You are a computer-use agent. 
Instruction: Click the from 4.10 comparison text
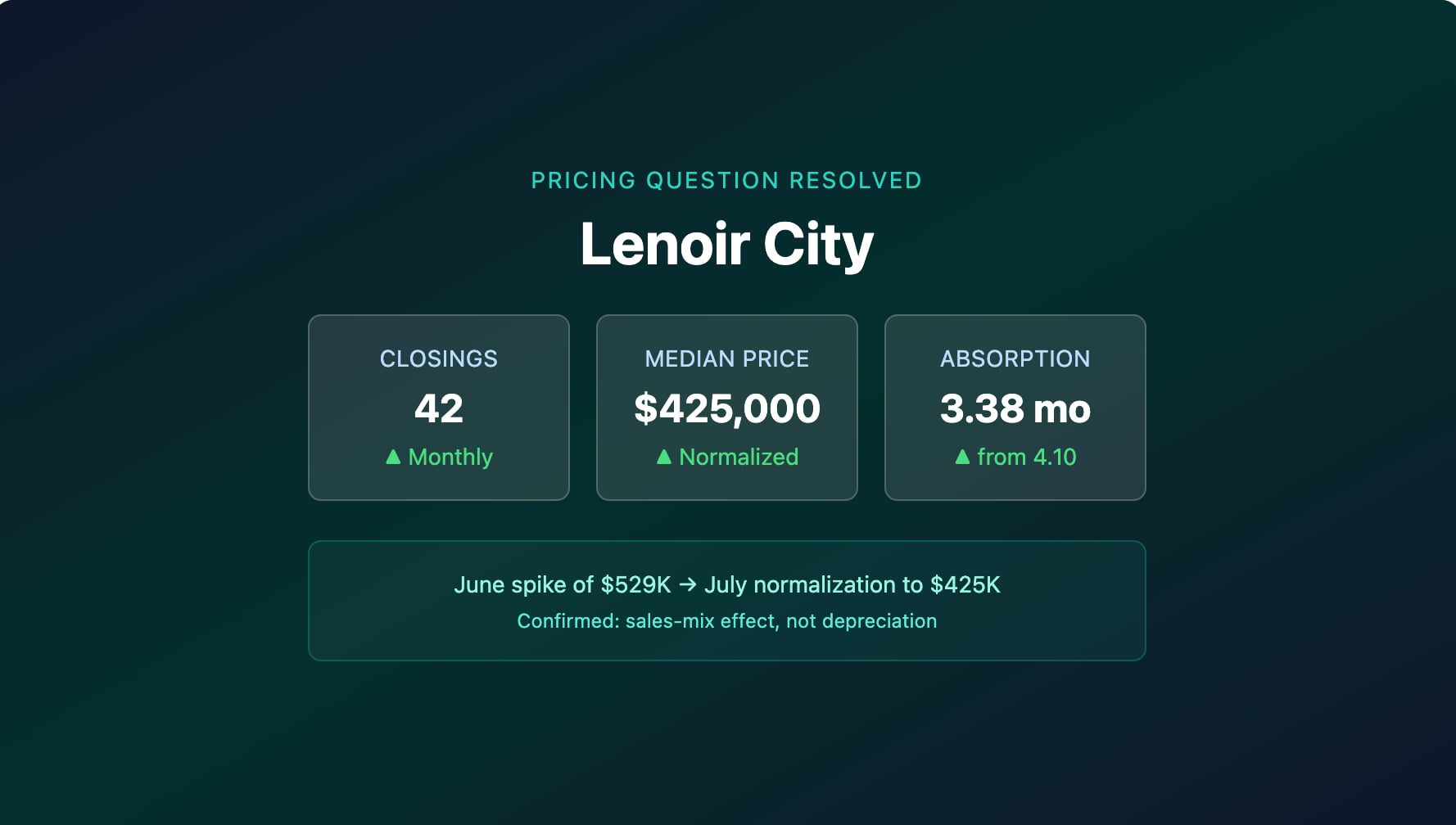point(1027,457)
